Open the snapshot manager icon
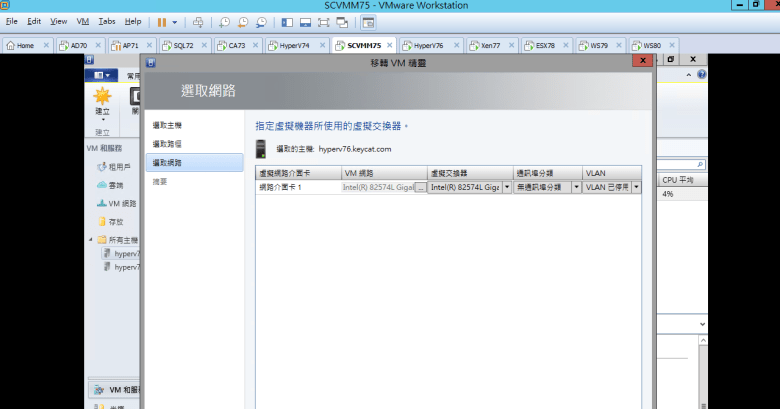 coord(261,21)
